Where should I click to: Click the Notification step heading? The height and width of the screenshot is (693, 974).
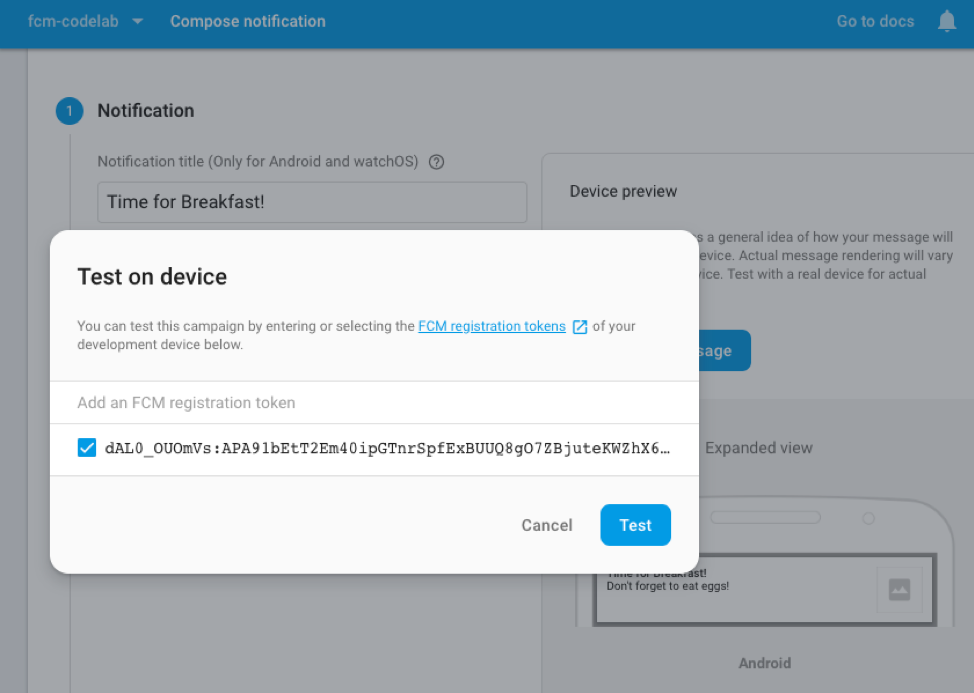(x=146, y=111)
